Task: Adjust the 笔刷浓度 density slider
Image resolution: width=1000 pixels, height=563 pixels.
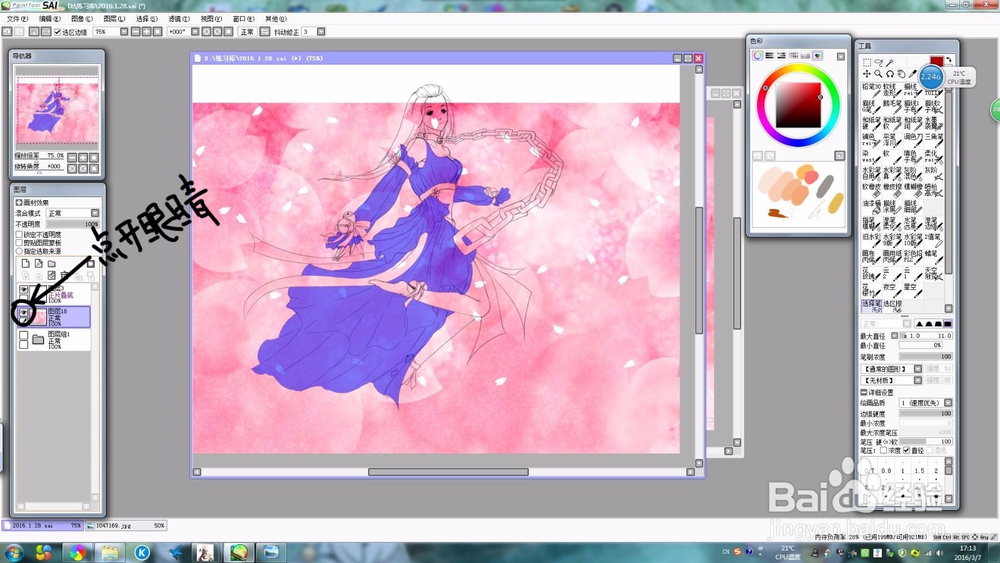Action: coord(925,356)
